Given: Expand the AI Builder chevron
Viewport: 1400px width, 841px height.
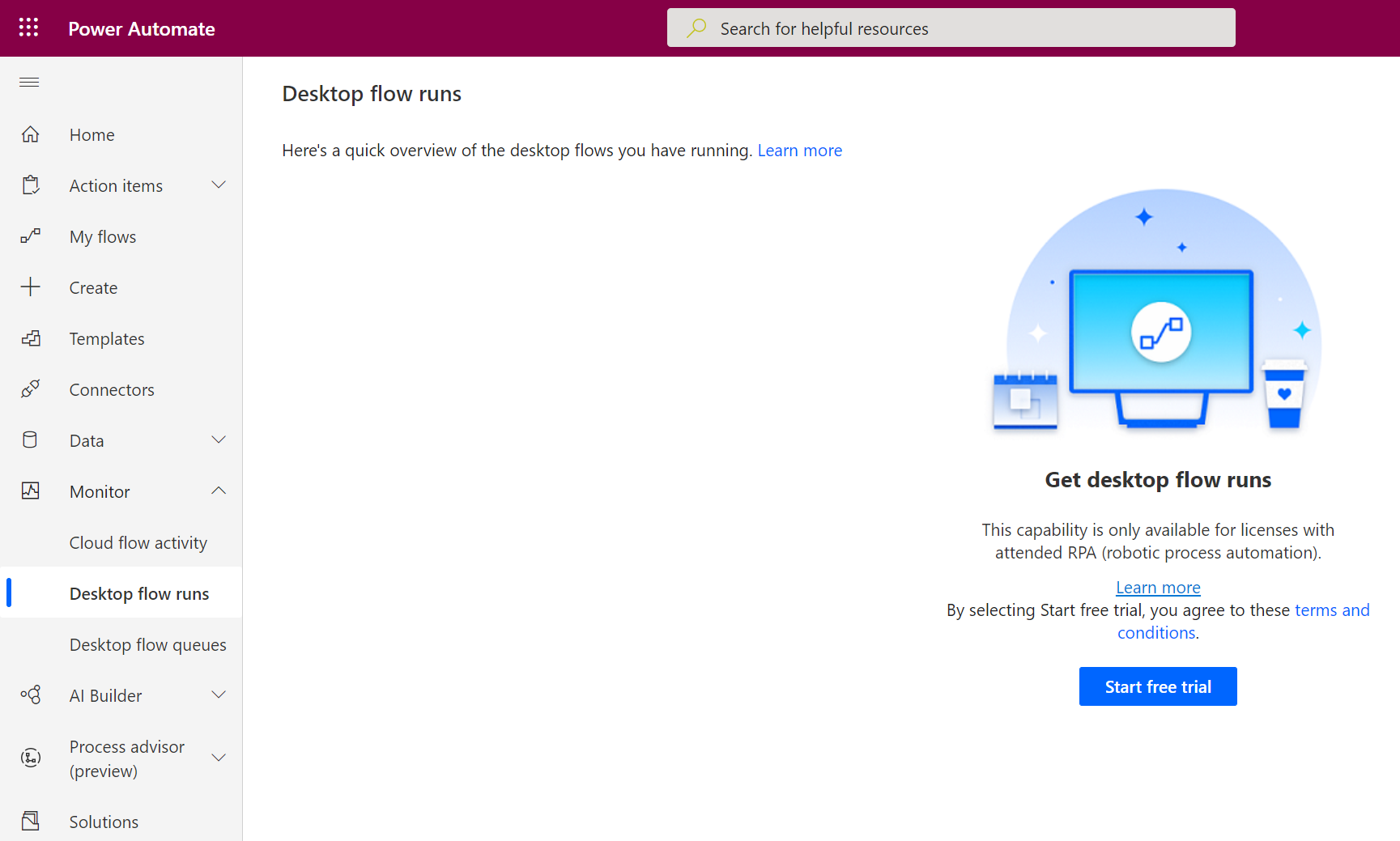Looking at the screenshot, I should coord(219,695).
